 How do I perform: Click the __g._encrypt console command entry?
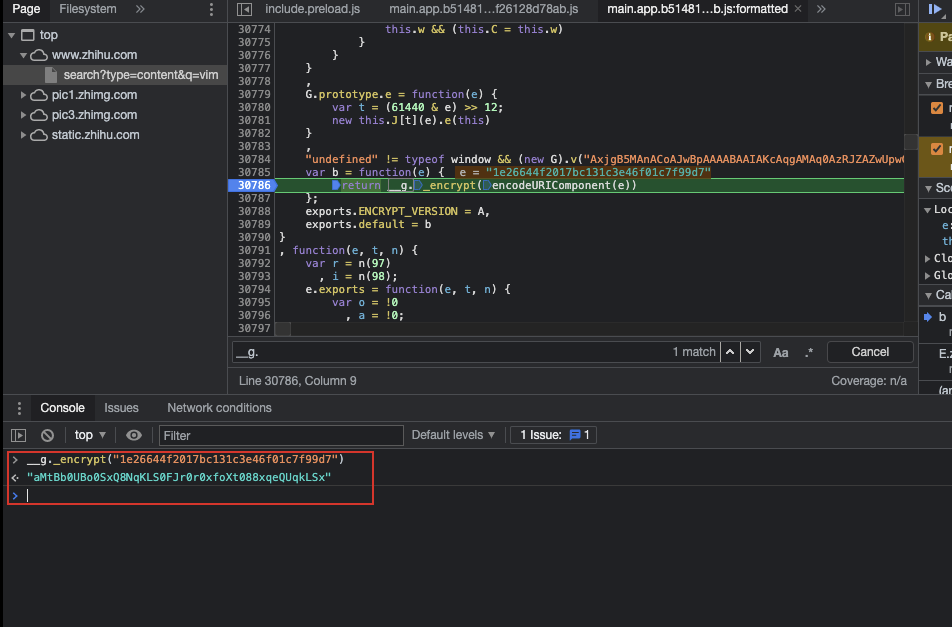185,459
